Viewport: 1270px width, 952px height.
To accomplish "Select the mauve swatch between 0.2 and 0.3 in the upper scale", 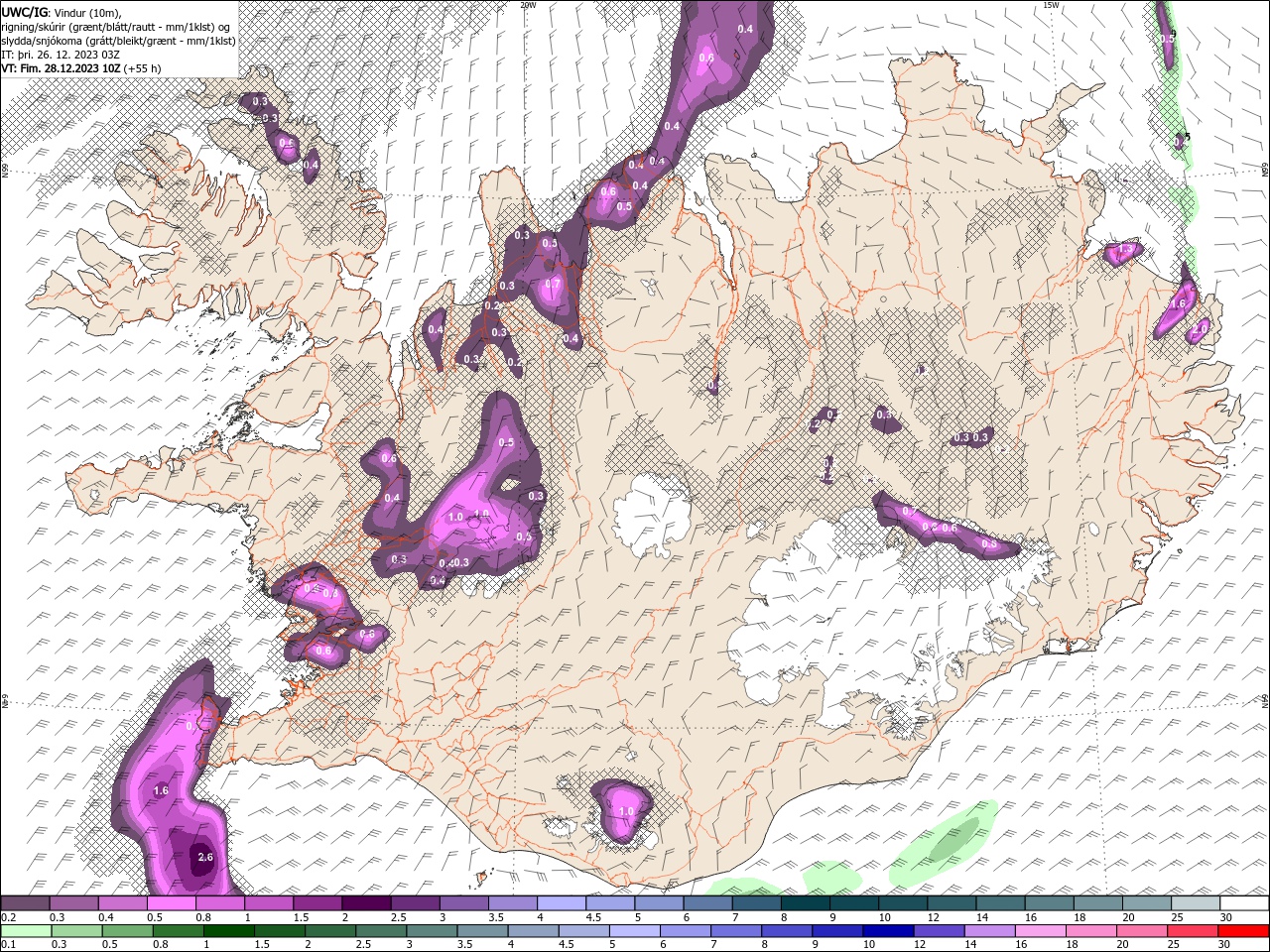I will pyautogui.click(x=25, y=903).
